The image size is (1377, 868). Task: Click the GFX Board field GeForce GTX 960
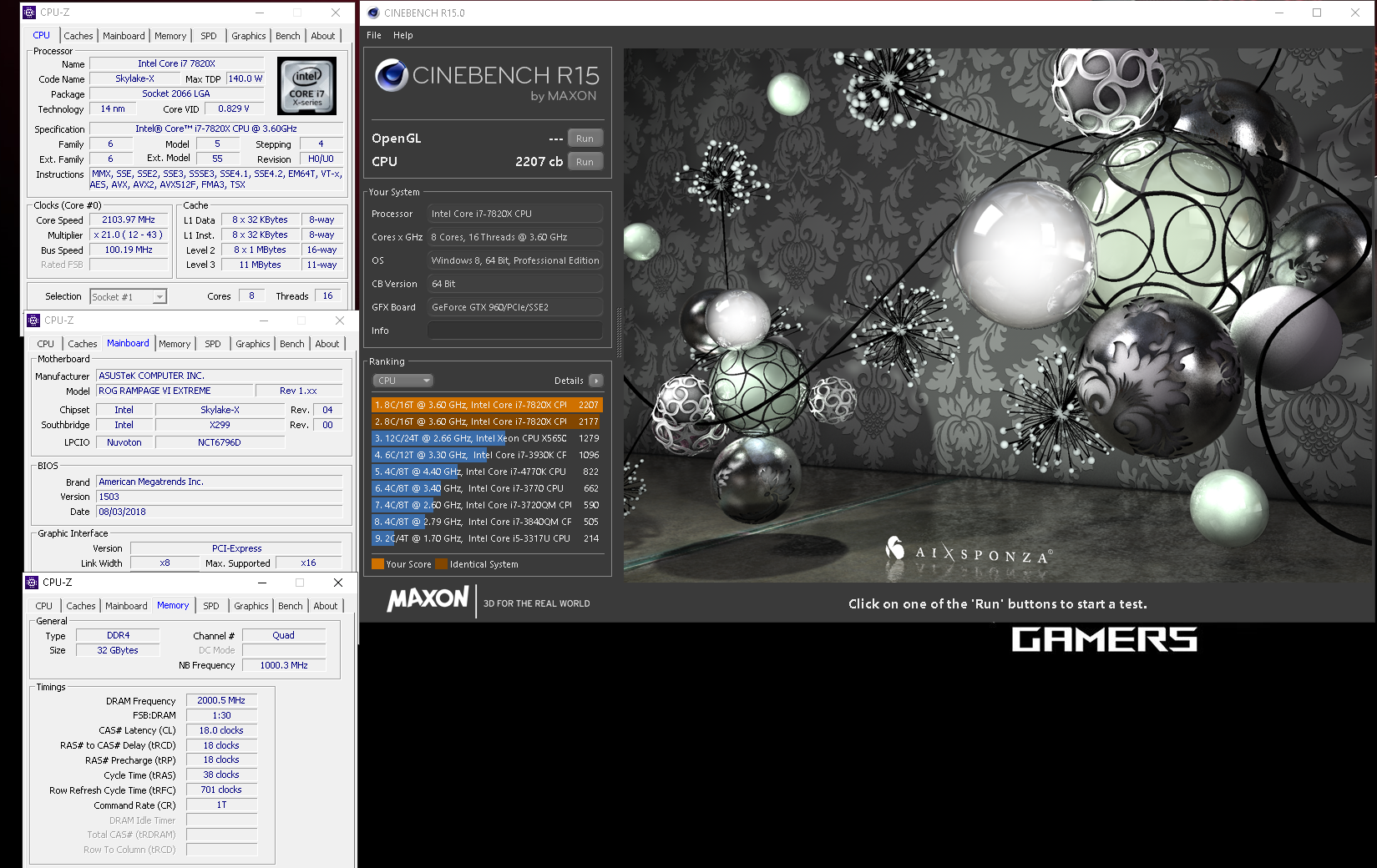tap(515, 307)
